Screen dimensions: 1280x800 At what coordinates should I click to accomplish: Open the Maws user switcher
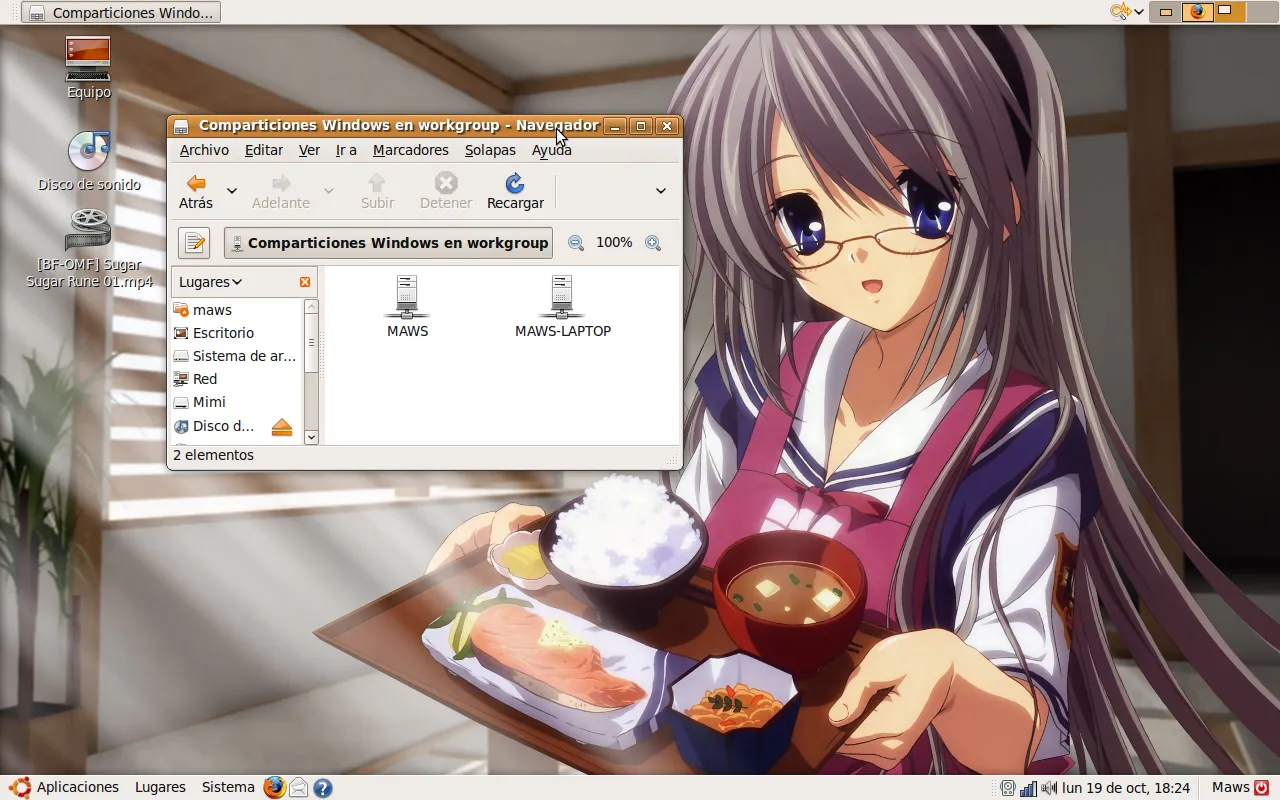(1231, 788)
